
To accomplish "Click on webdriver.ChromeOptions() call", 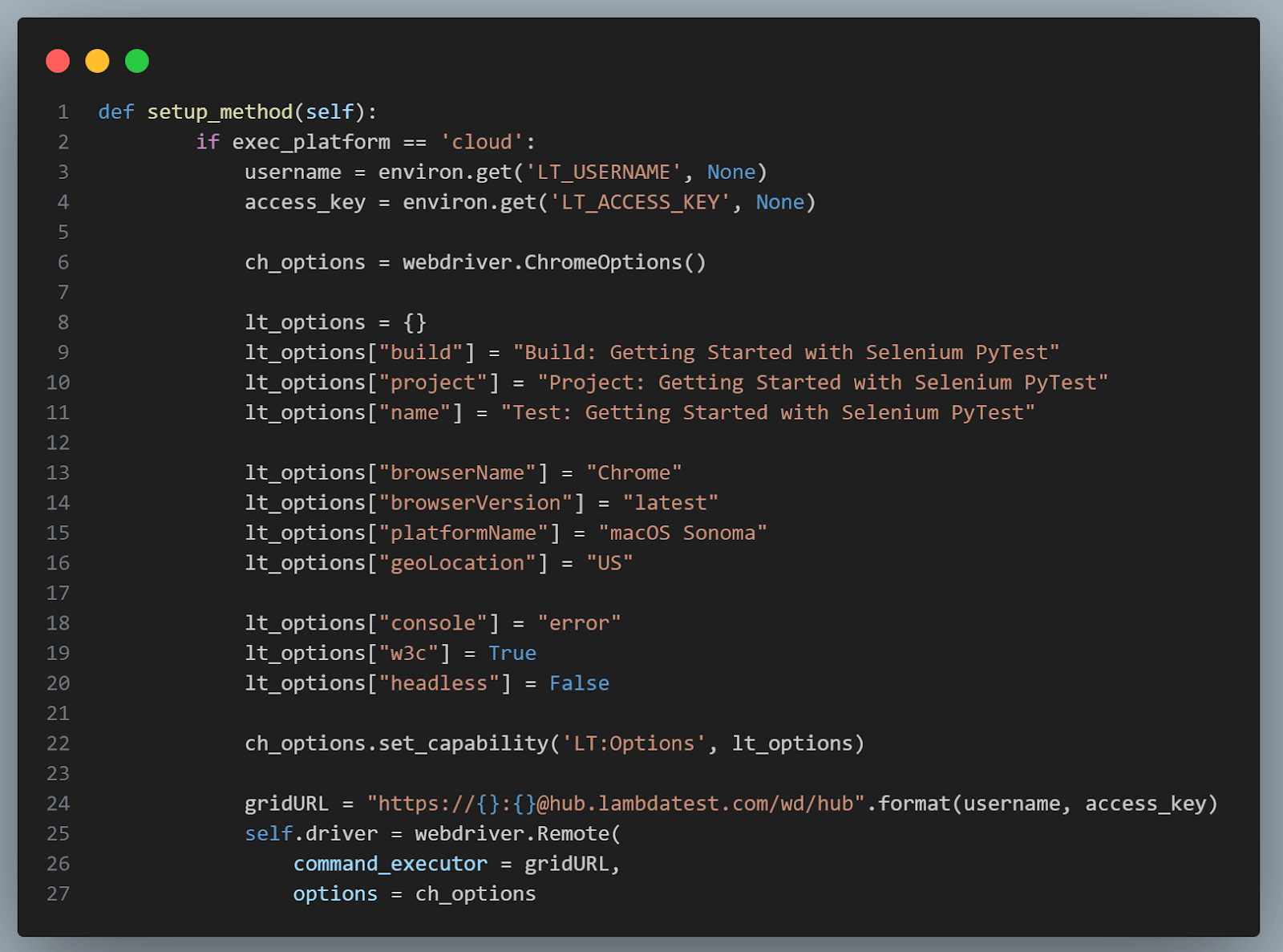I will tap(553, 262).
